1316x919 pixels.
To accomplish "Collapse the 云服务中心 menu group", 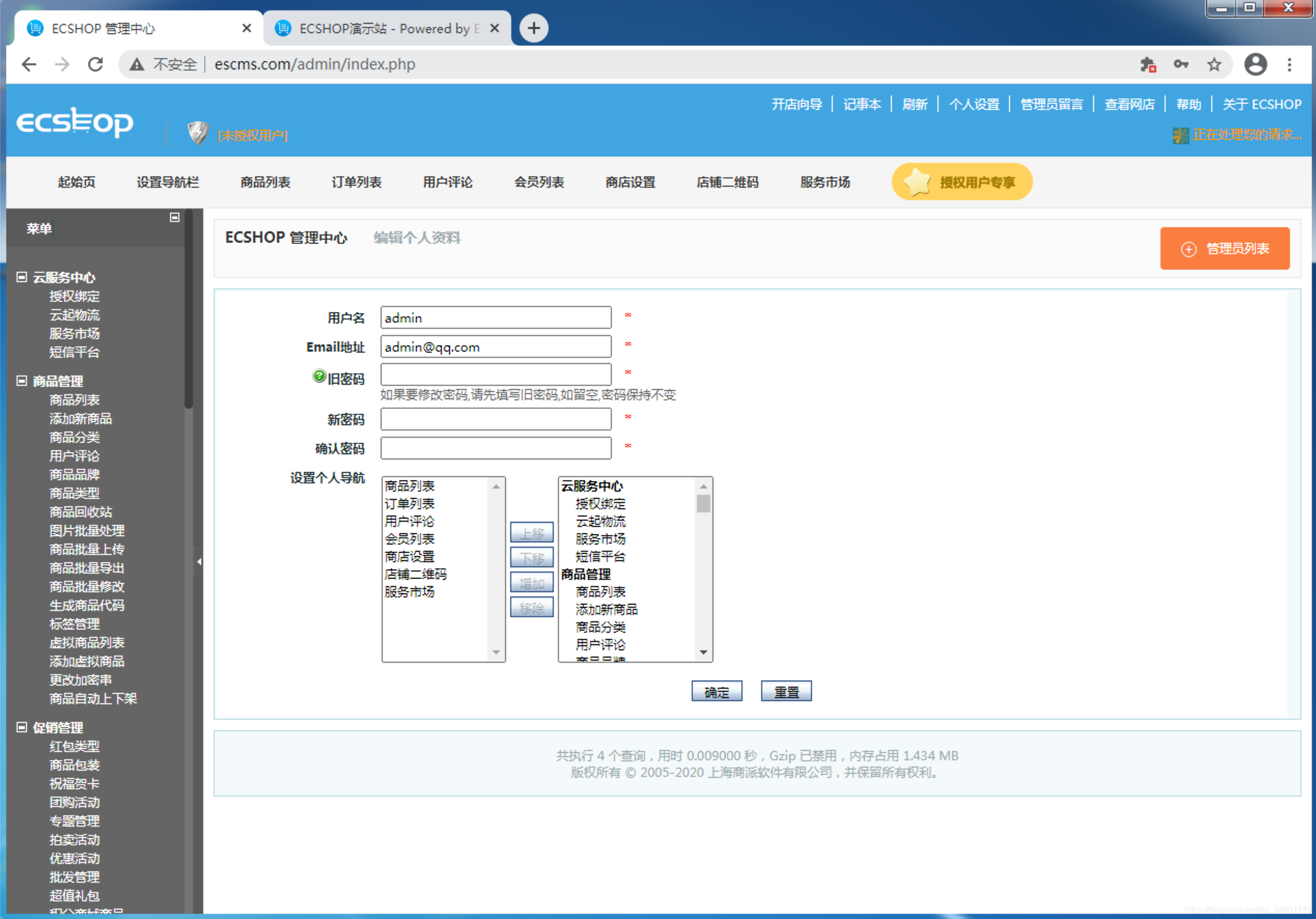I will coord(22,277).
